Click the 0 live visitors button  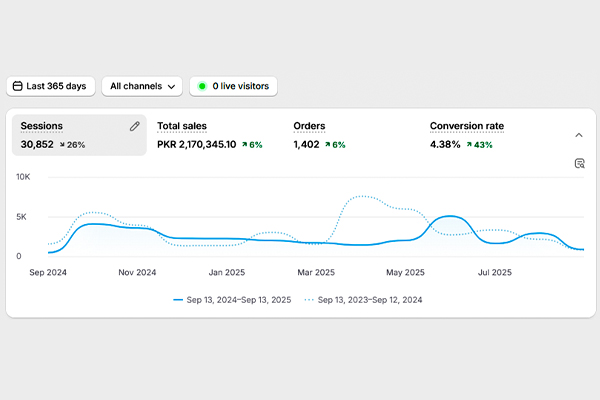tap(234, 87)
